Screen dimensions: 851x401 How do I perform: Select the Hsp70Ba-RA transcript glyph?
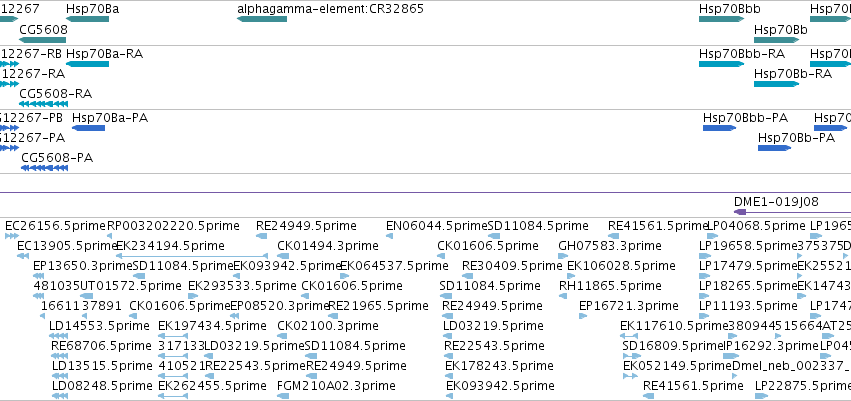(x=87, y=64)
